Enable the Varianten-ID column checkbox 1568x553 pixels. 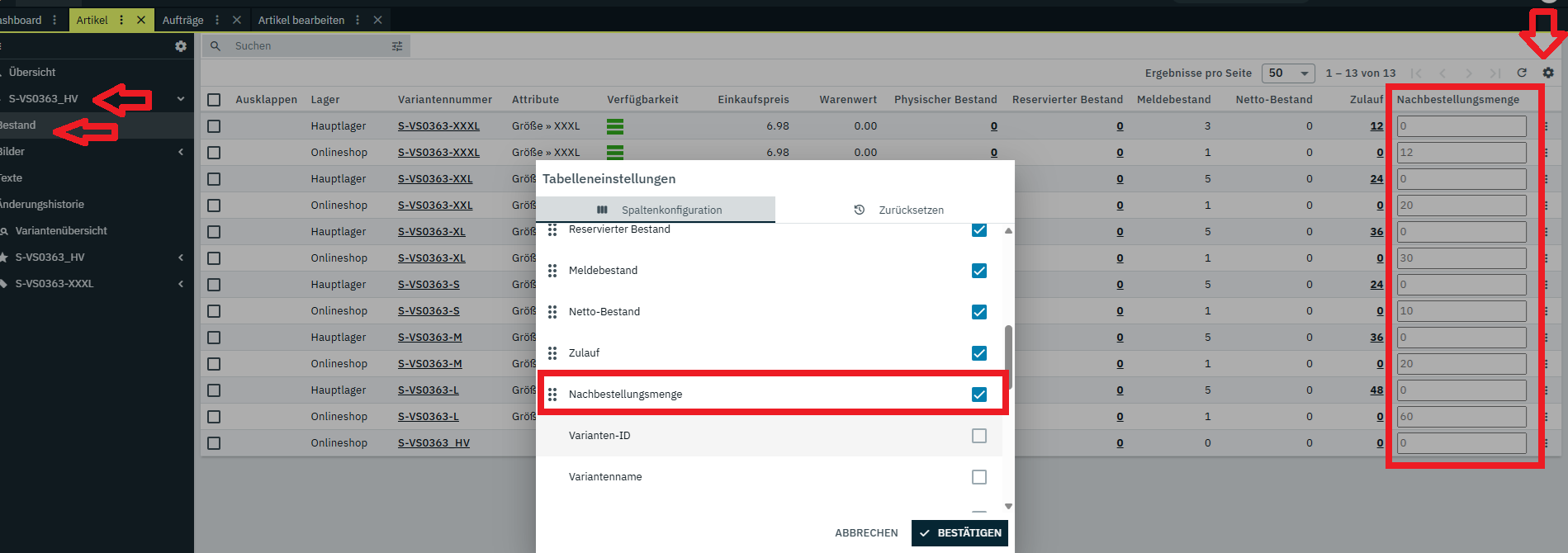[x=979, y=436]
